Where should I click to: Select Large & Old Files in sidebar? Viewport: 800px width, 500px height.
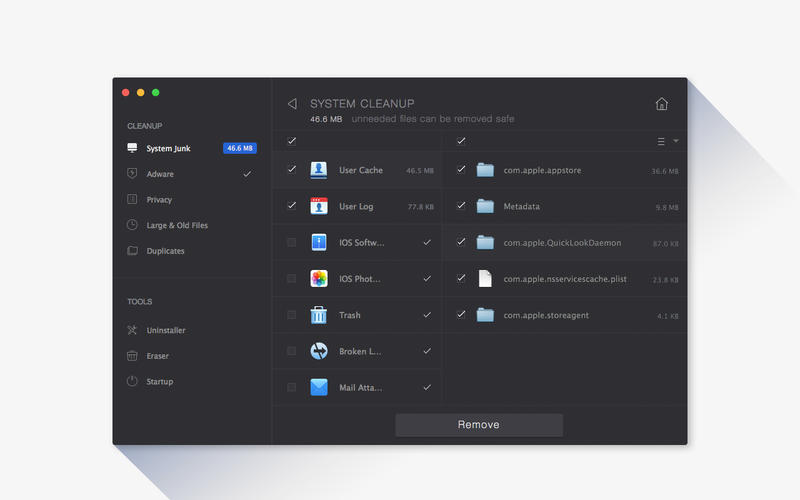[177, 225]
